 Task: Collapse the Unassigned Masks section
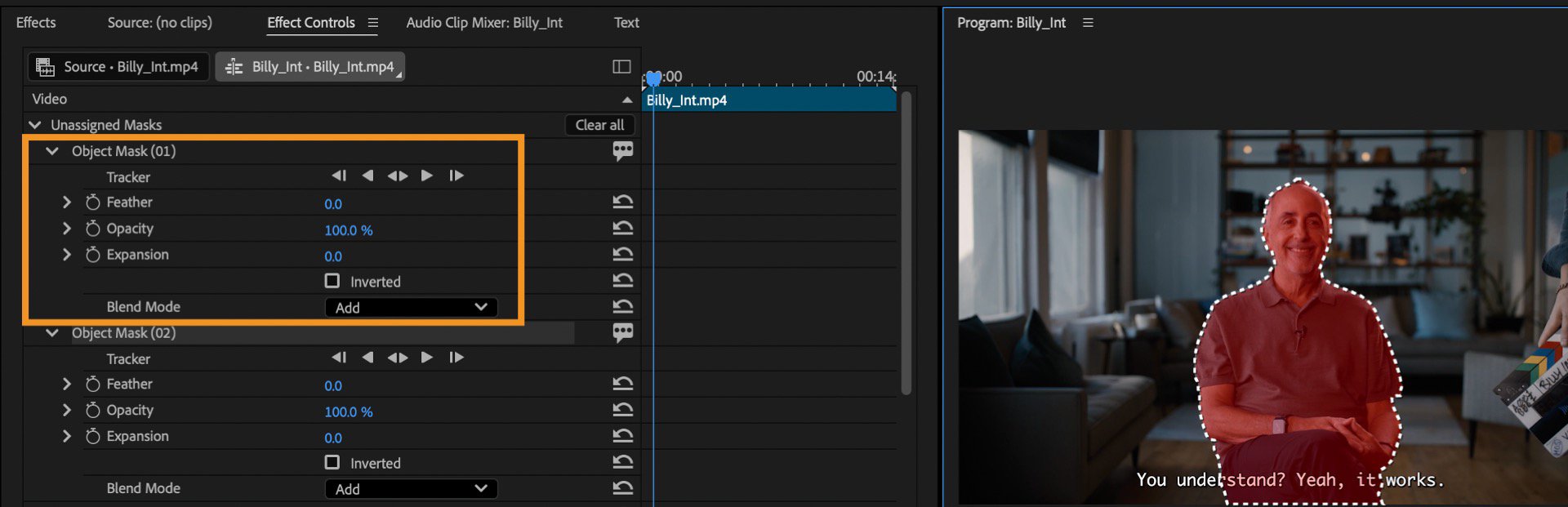coord(35,125)
